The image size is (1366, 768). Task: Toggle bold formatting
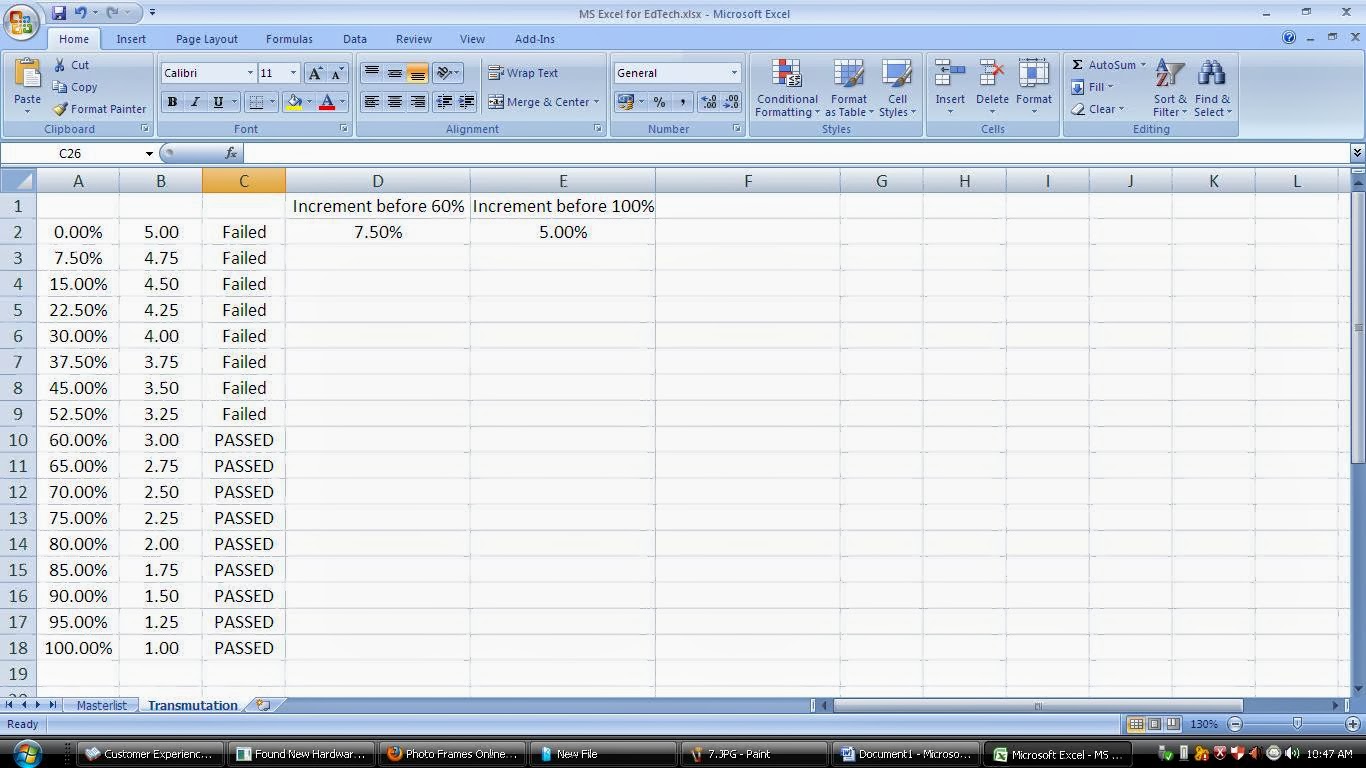[171, 101]
